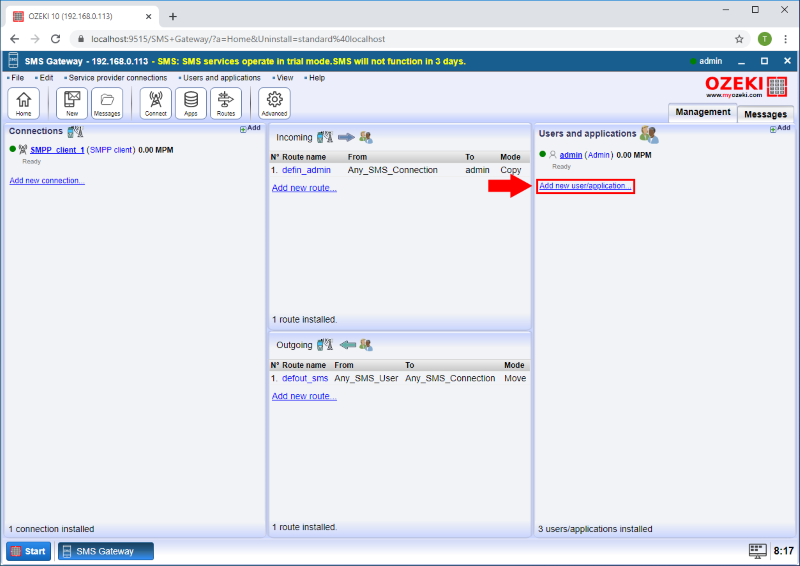Click the Move mode cell in Outgoing

tap(515, 378)
